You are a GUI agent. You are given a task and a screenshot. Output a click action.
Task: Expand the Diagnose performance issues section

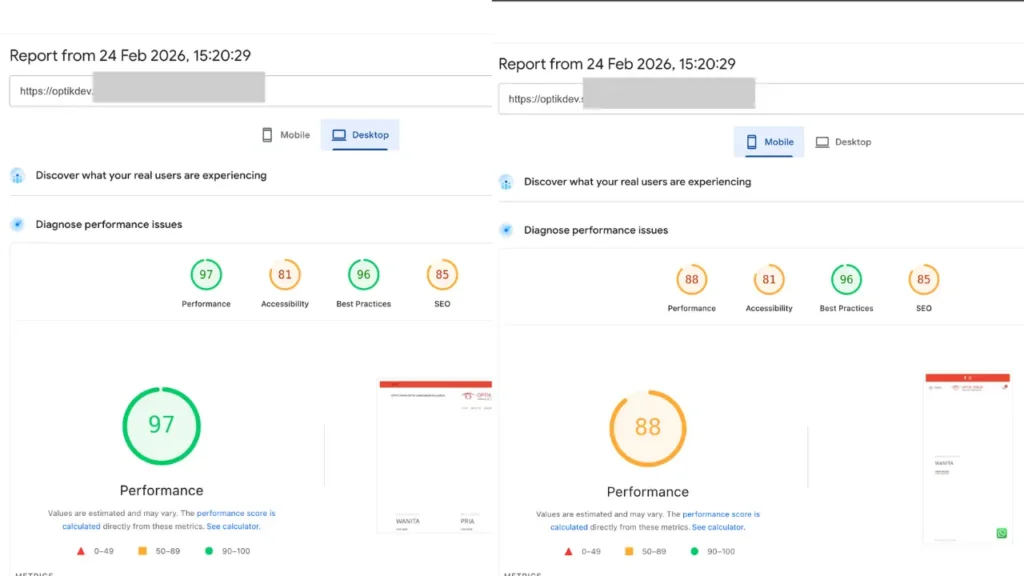click(x=109, y=224)
